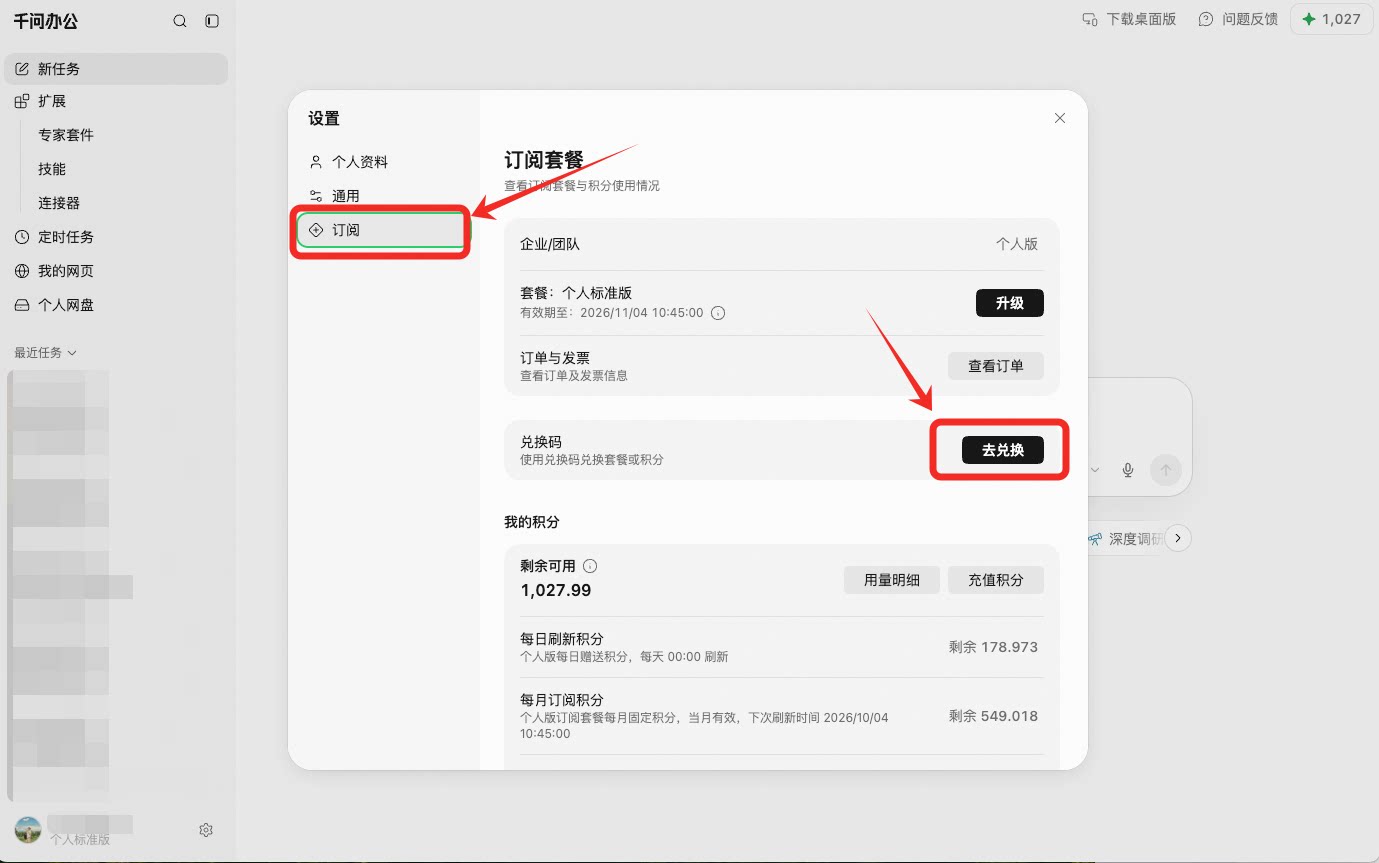This screenshot has width=1379, height=863.
Task: Click the 查看订单 button
Action: [x=996, y=366]
